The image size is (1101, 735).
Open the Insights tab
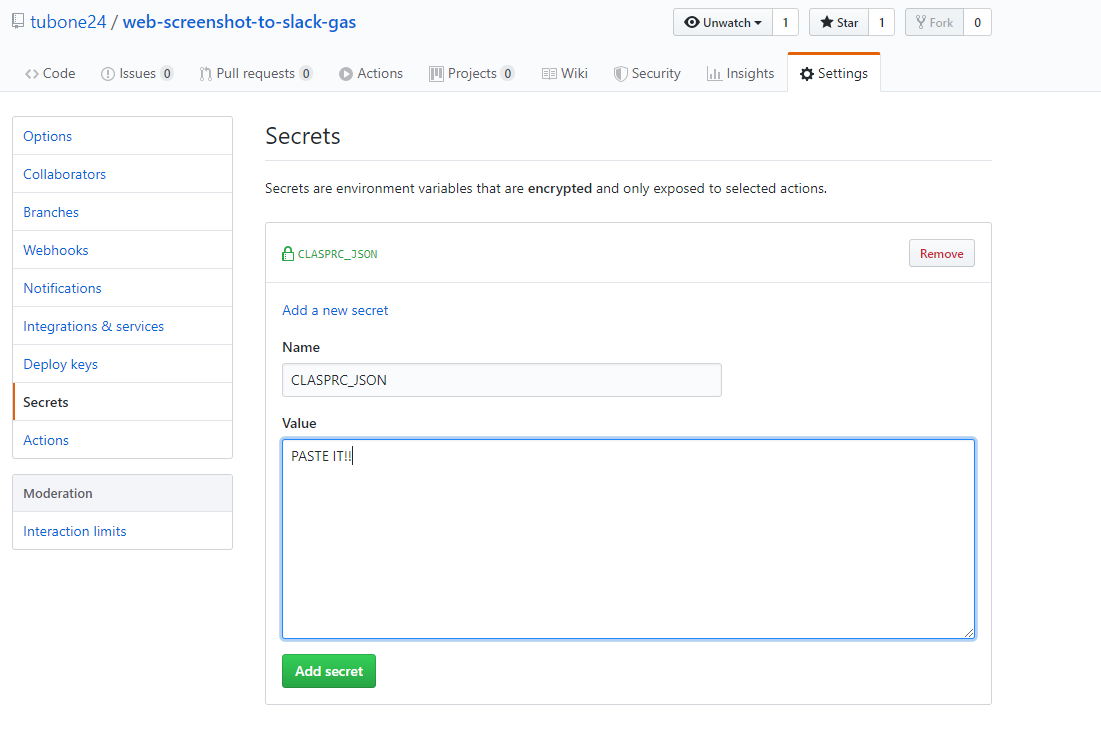pos(740,73)
